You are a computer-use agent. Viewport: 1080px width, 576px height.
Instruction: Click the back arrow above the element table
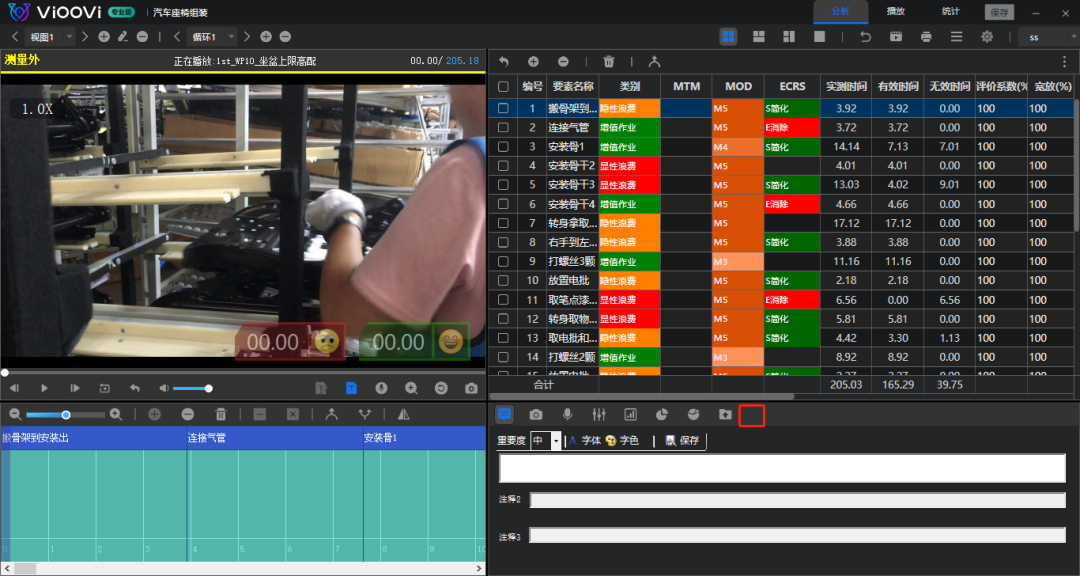(x=503, y=61)
